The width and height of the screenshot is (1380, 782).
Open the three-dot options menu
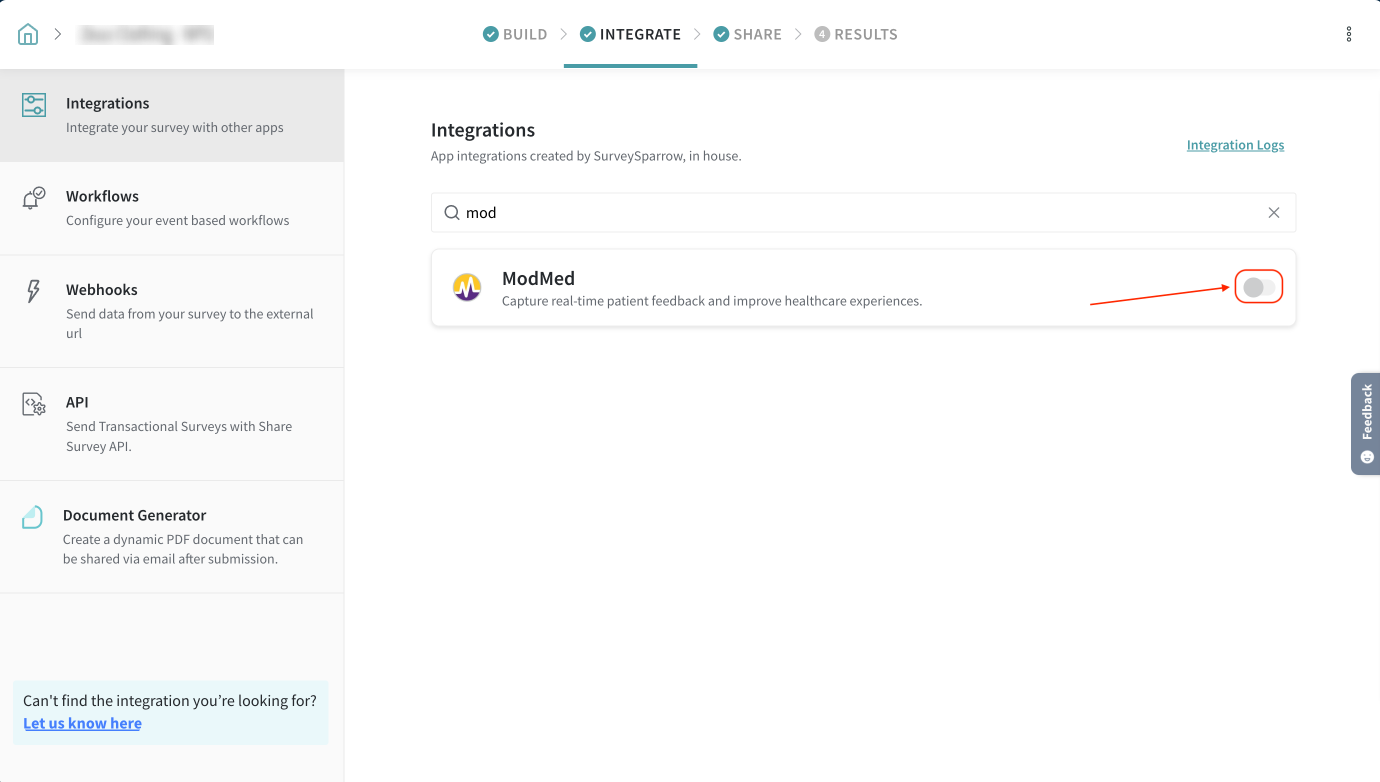click(x=1348, y=34)
